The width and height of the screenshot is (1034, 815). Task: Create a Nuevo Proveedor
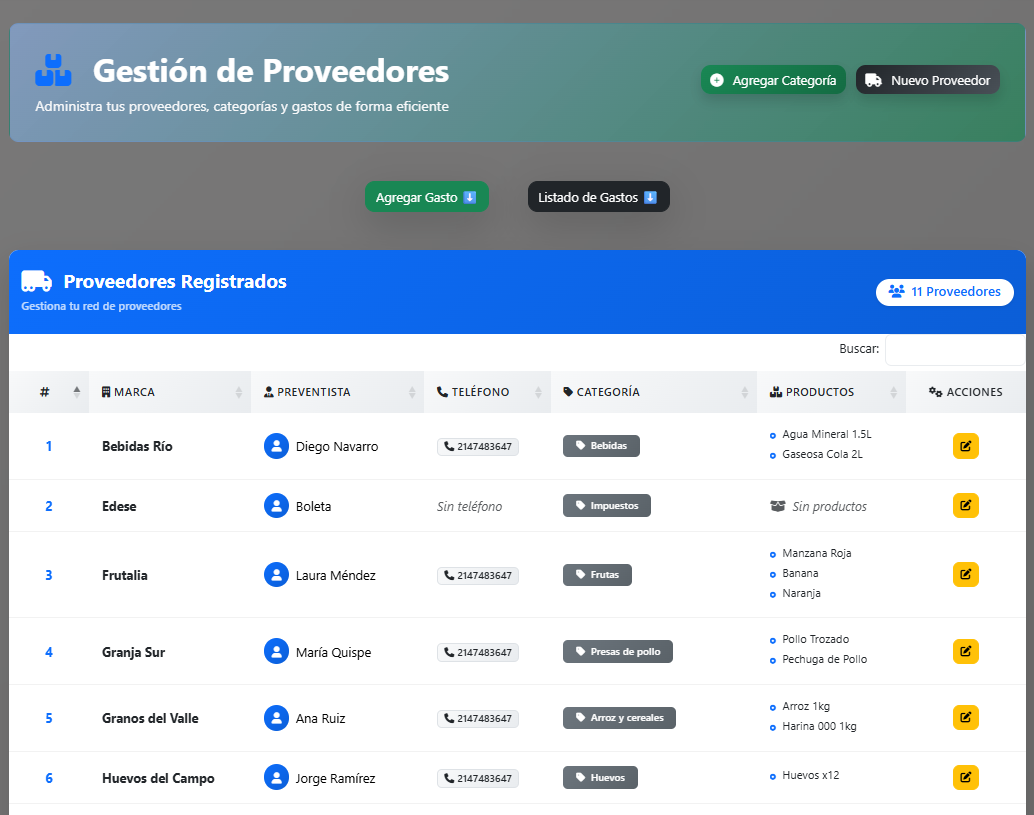pos(928,80)
